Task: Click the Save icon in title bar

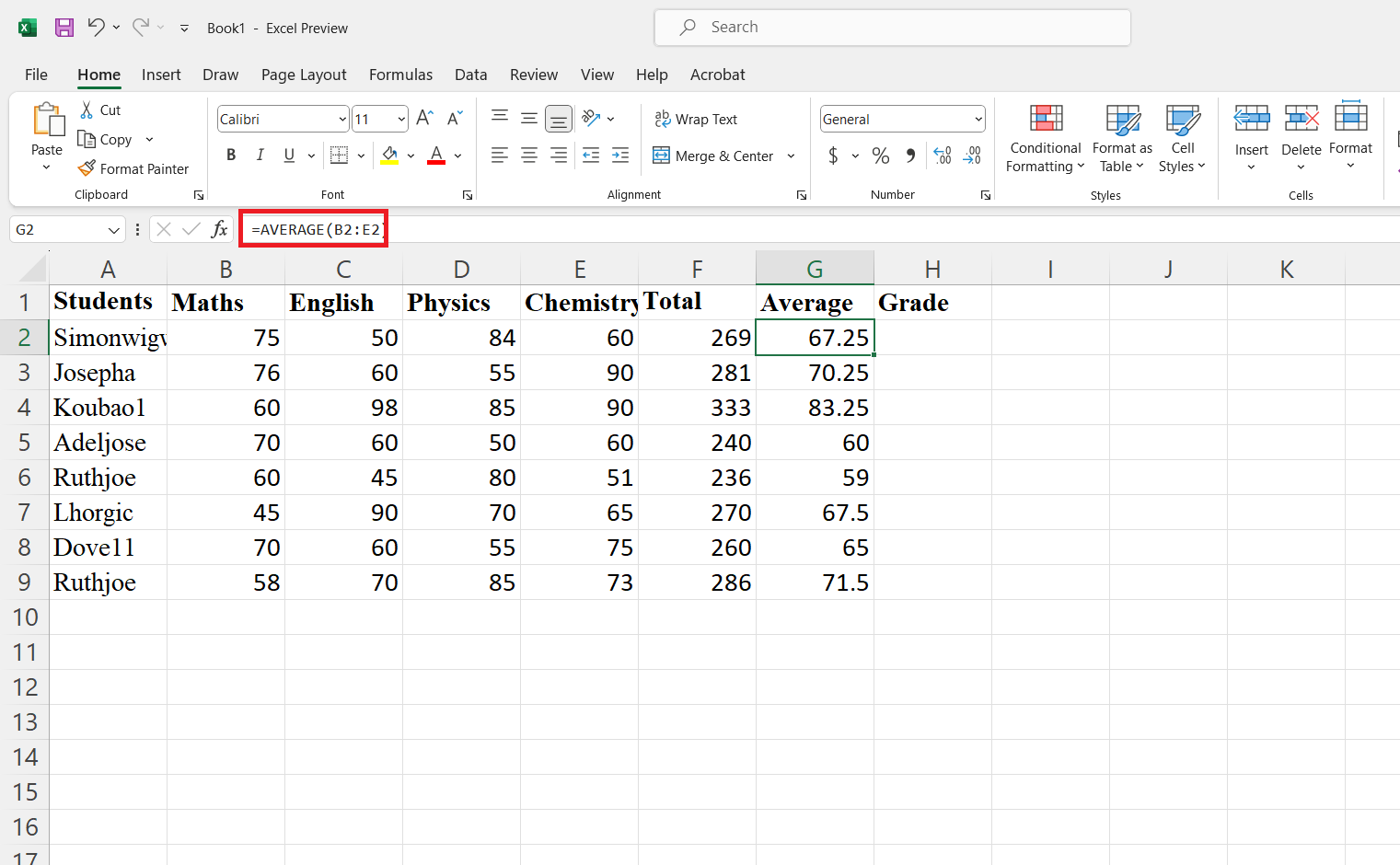Action: [64, 28]
